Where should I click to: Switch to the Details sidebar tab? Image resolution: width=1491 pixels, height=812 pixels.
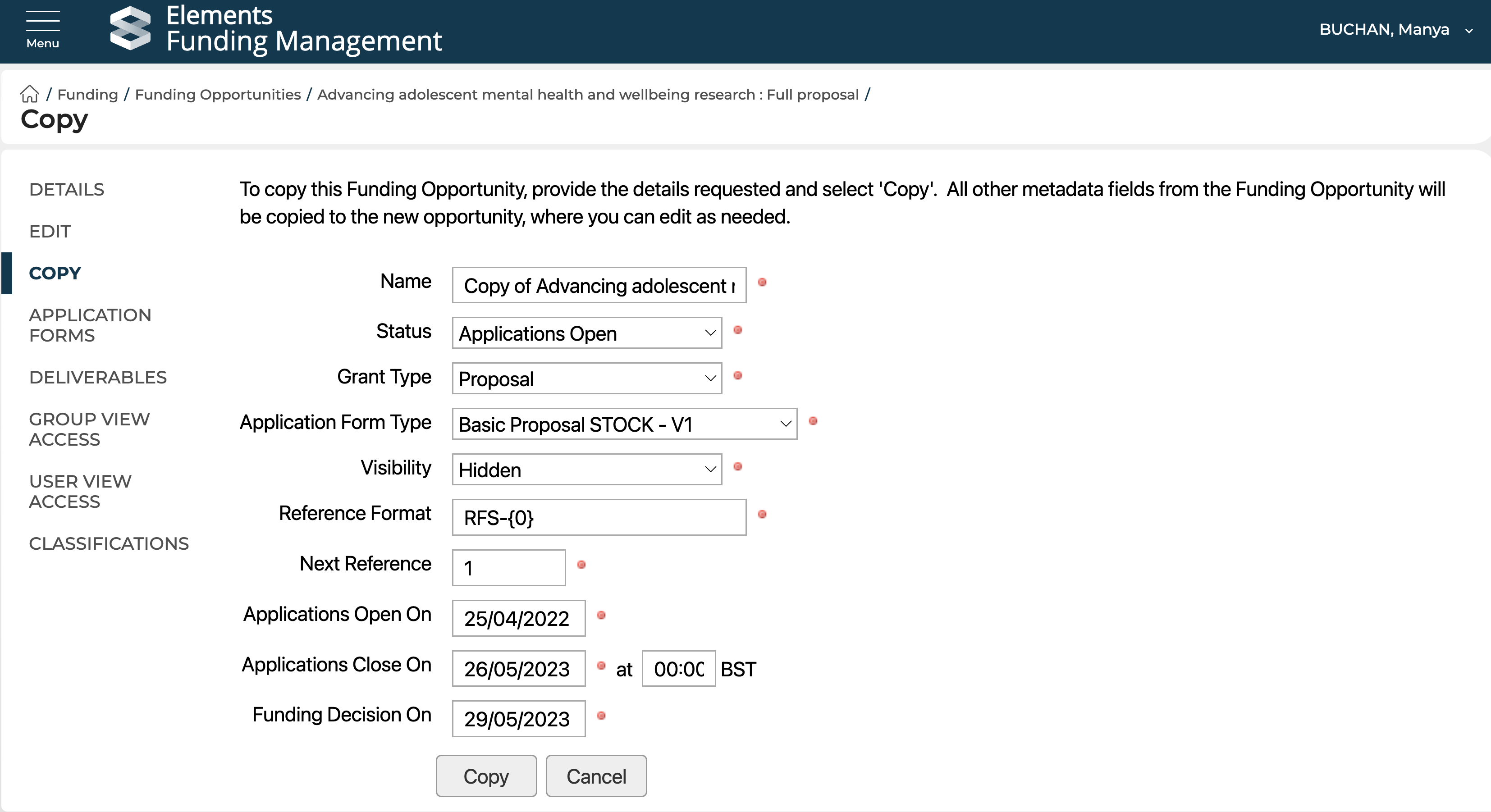[67, 189]
